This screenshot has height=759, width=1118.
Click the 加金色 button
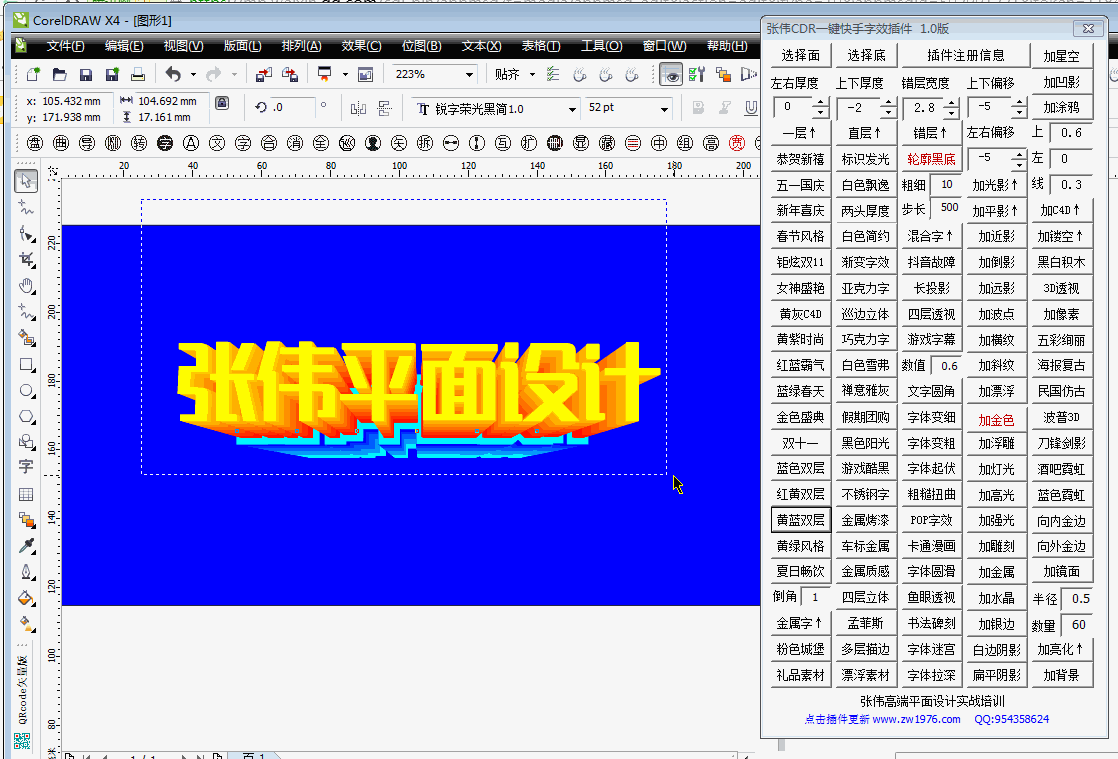(996, 420)
